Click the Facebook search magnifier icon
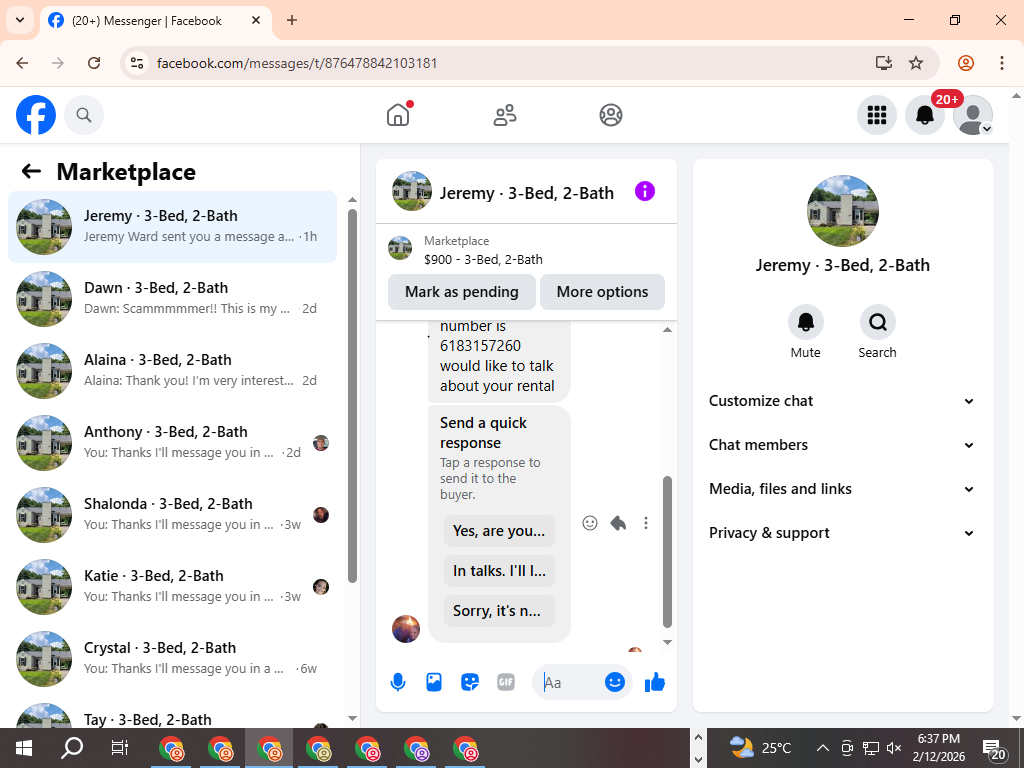The width and height of the screenshot is (1024, 768). pos(84,115)
